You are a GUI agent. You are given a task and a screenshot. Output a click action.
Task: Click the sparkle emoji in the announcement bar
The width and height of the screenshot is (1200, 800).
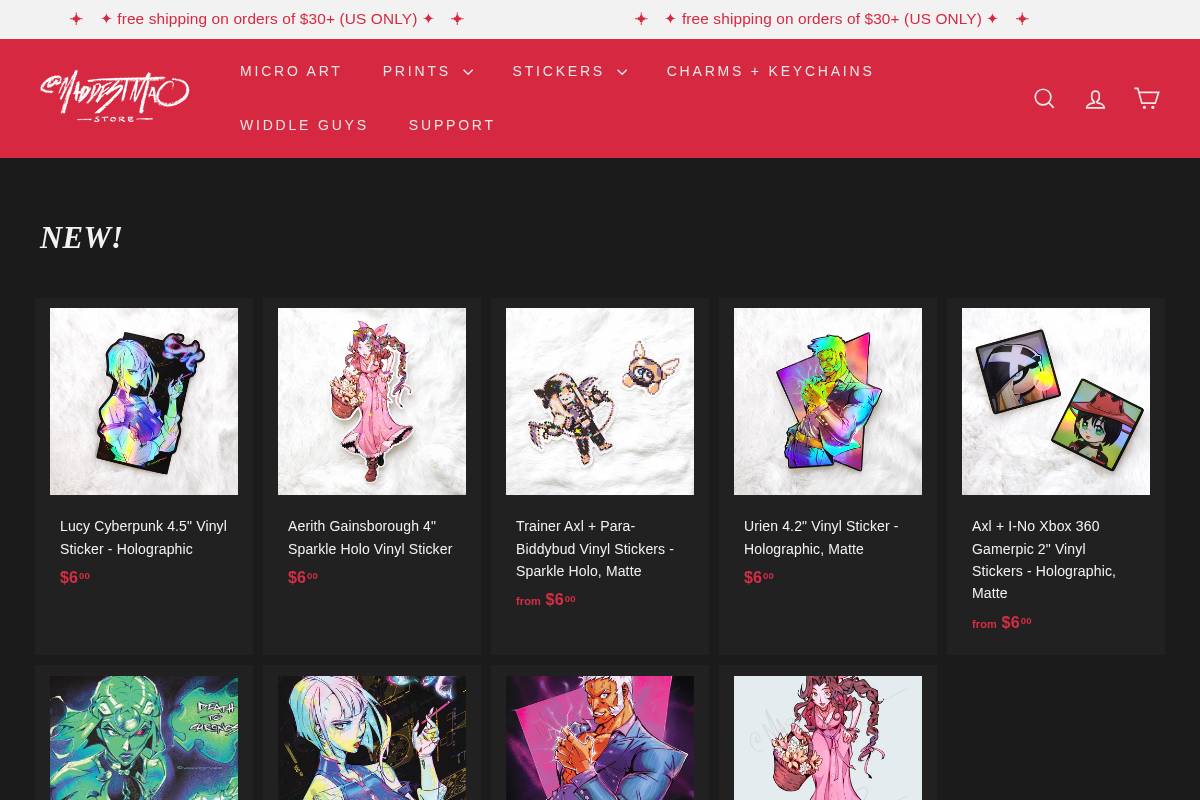coord(76,18)
